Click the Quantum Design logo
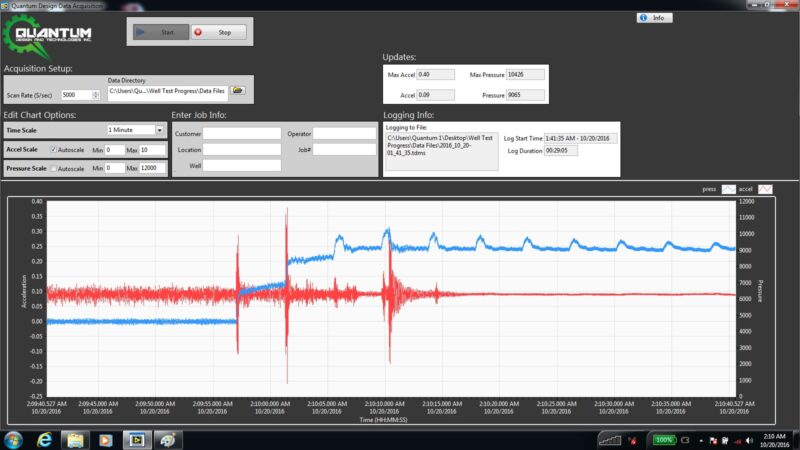 (x=47, y=36)
